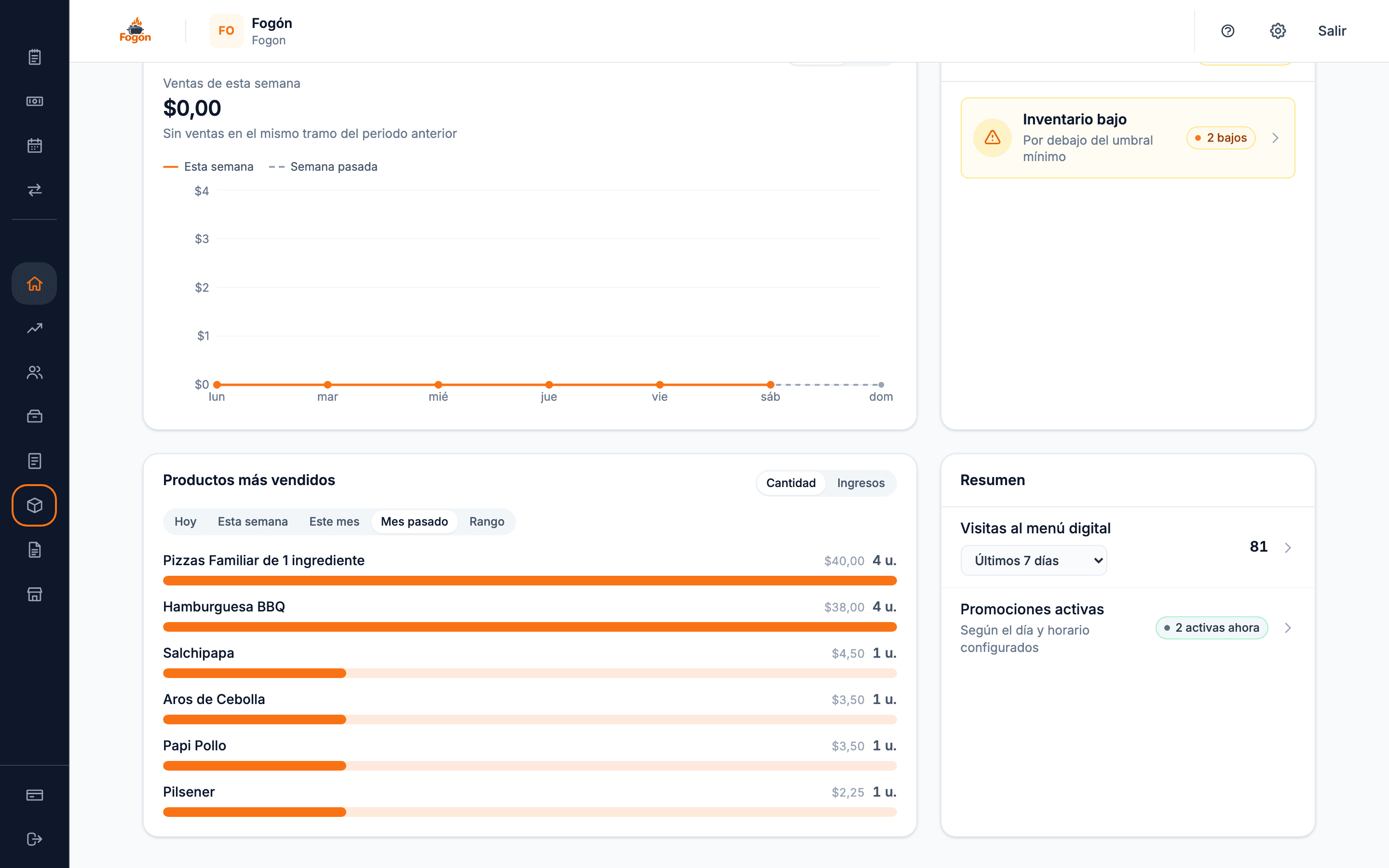Expand the Promociones activas chevron
The height and width of the screenshot is (868, 1389).
click(1288, 628)
